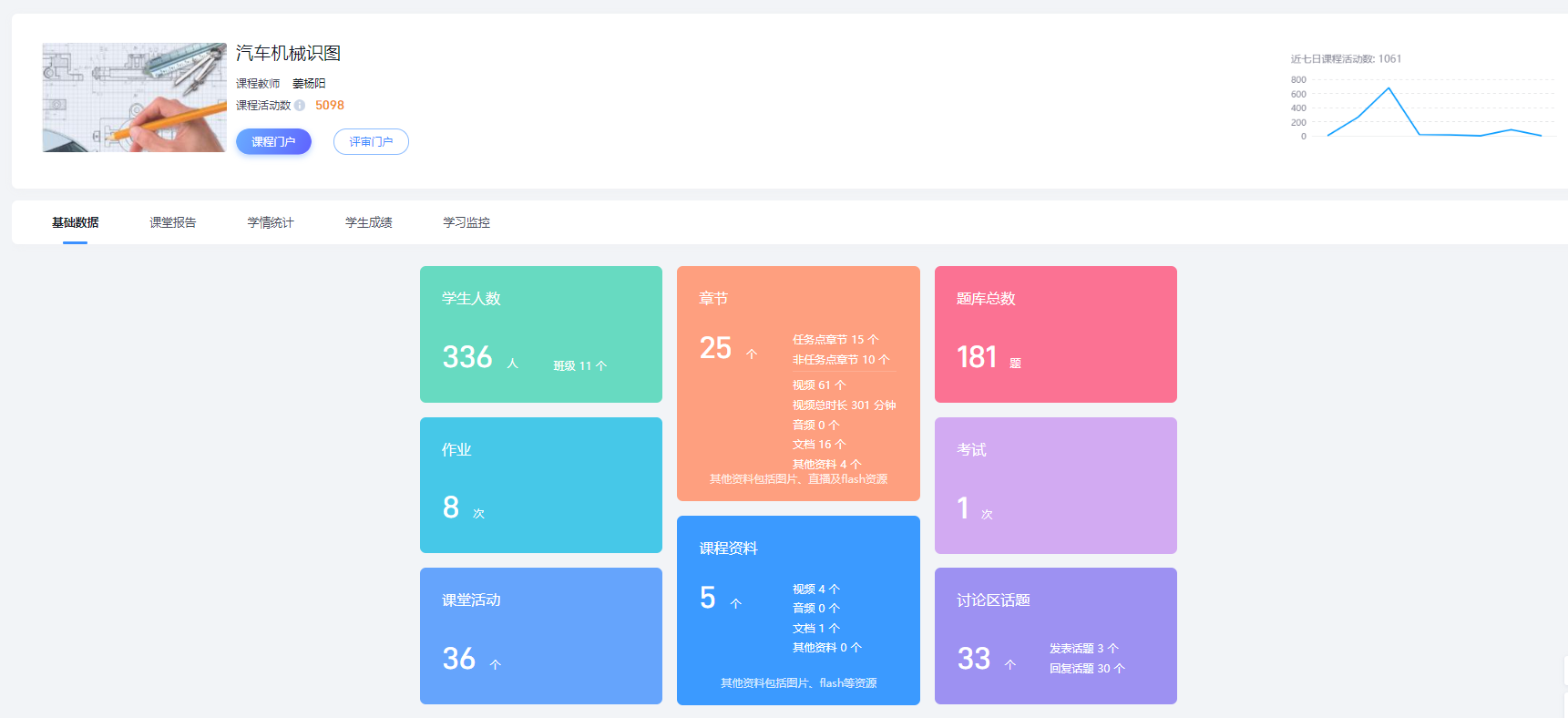The width and height of the screenshot is (1568, 718).
Task: Click the 班级 11 个 link
Action: [579, 366]
